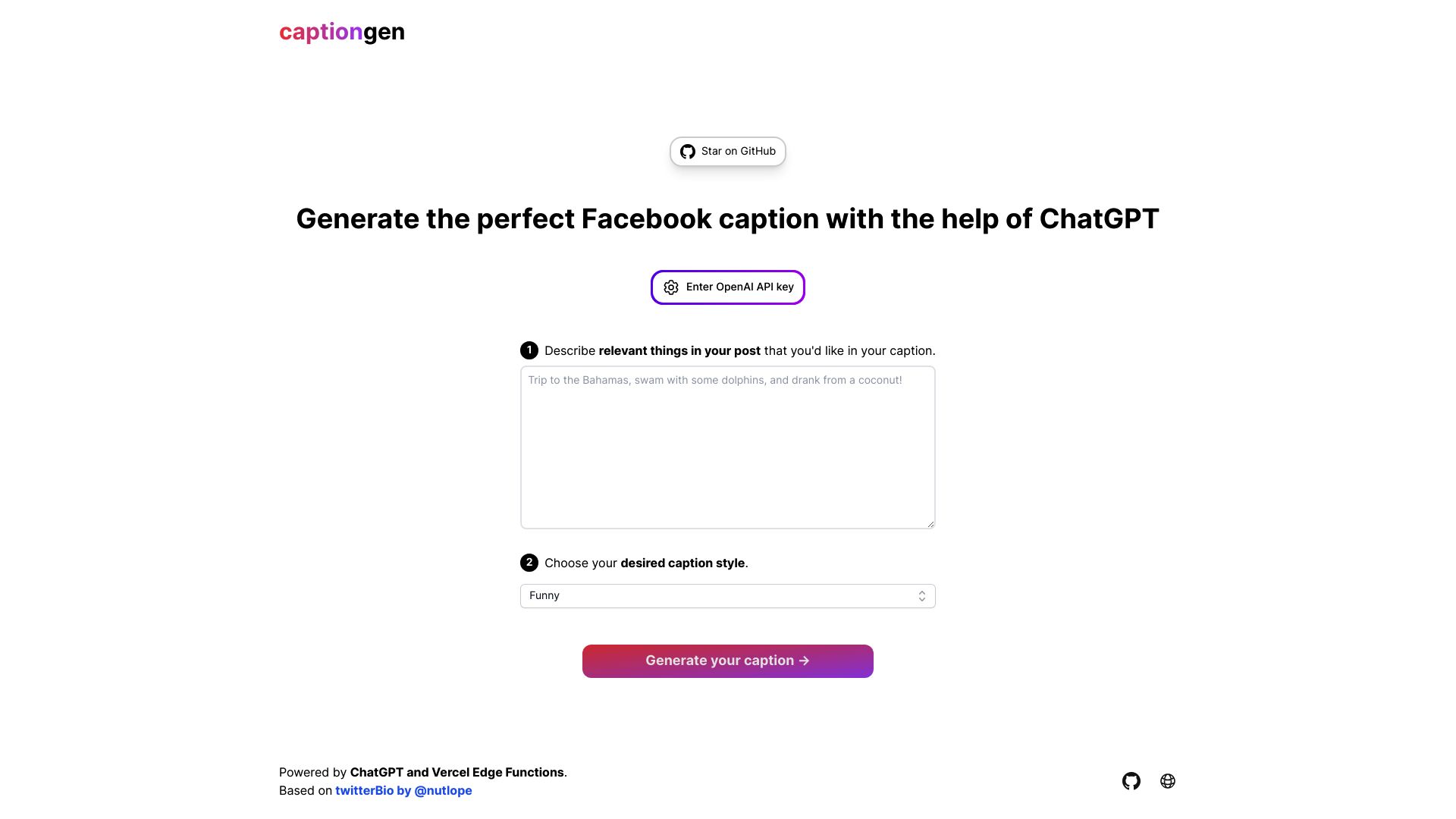Click Enter OpenAI API key
The height and width of the screenshot is (819, 1456).
727,287
